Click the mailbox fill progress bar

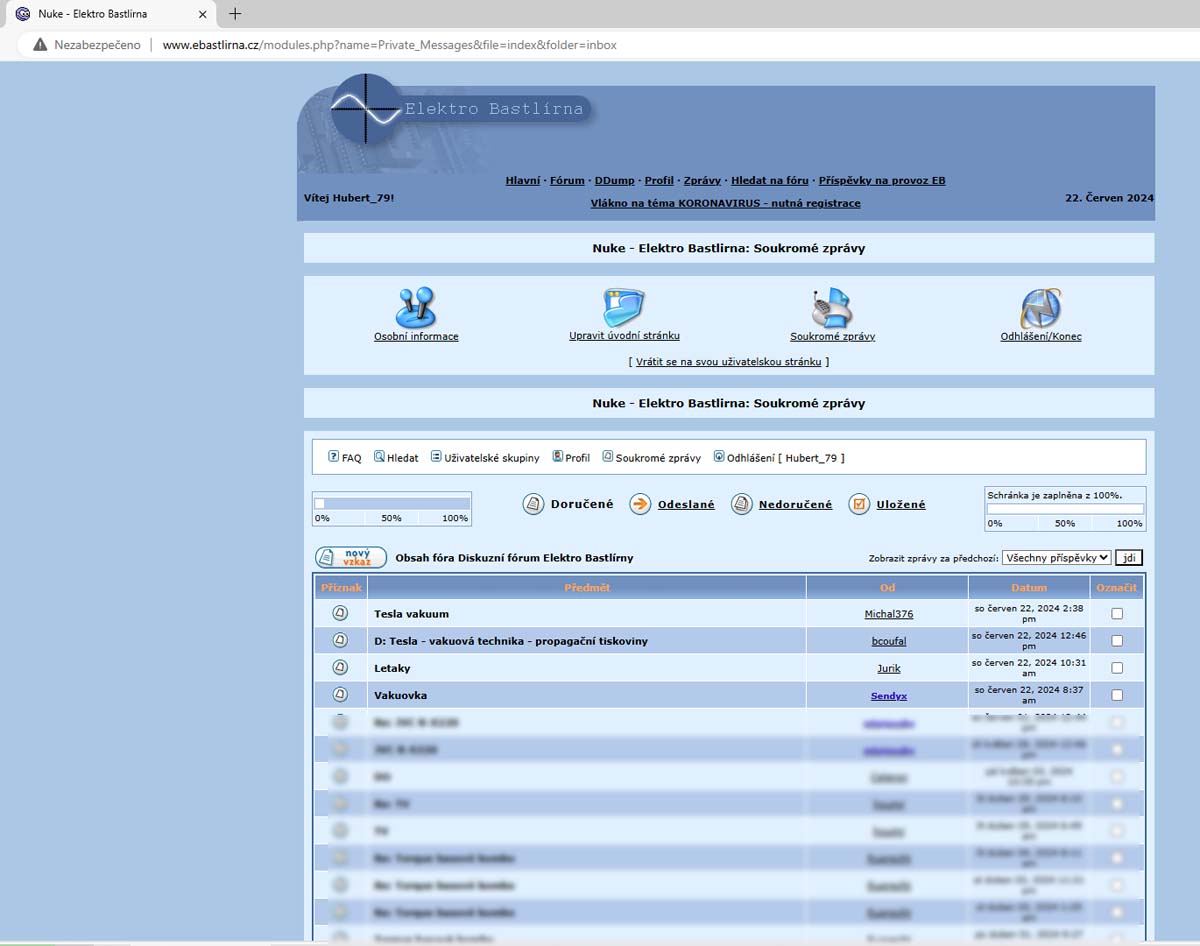(1065, 509)
